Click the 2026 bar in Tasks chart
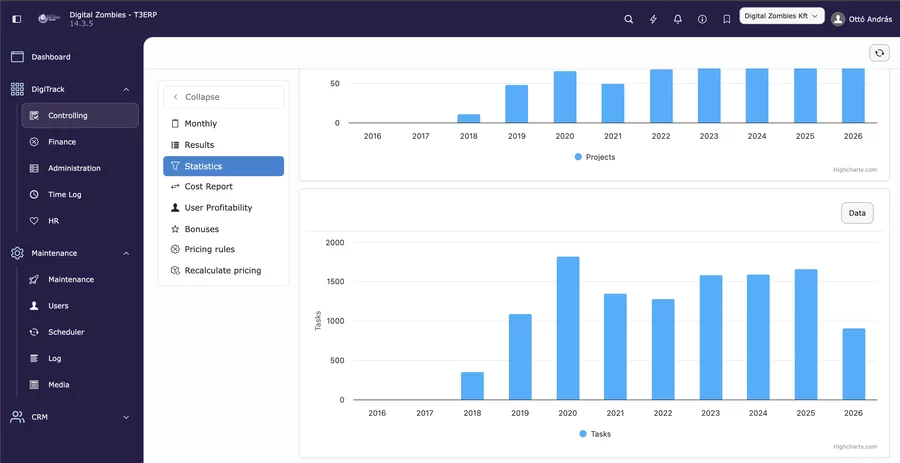The width and height of the screenshot is (900, 463). (854, 364)
